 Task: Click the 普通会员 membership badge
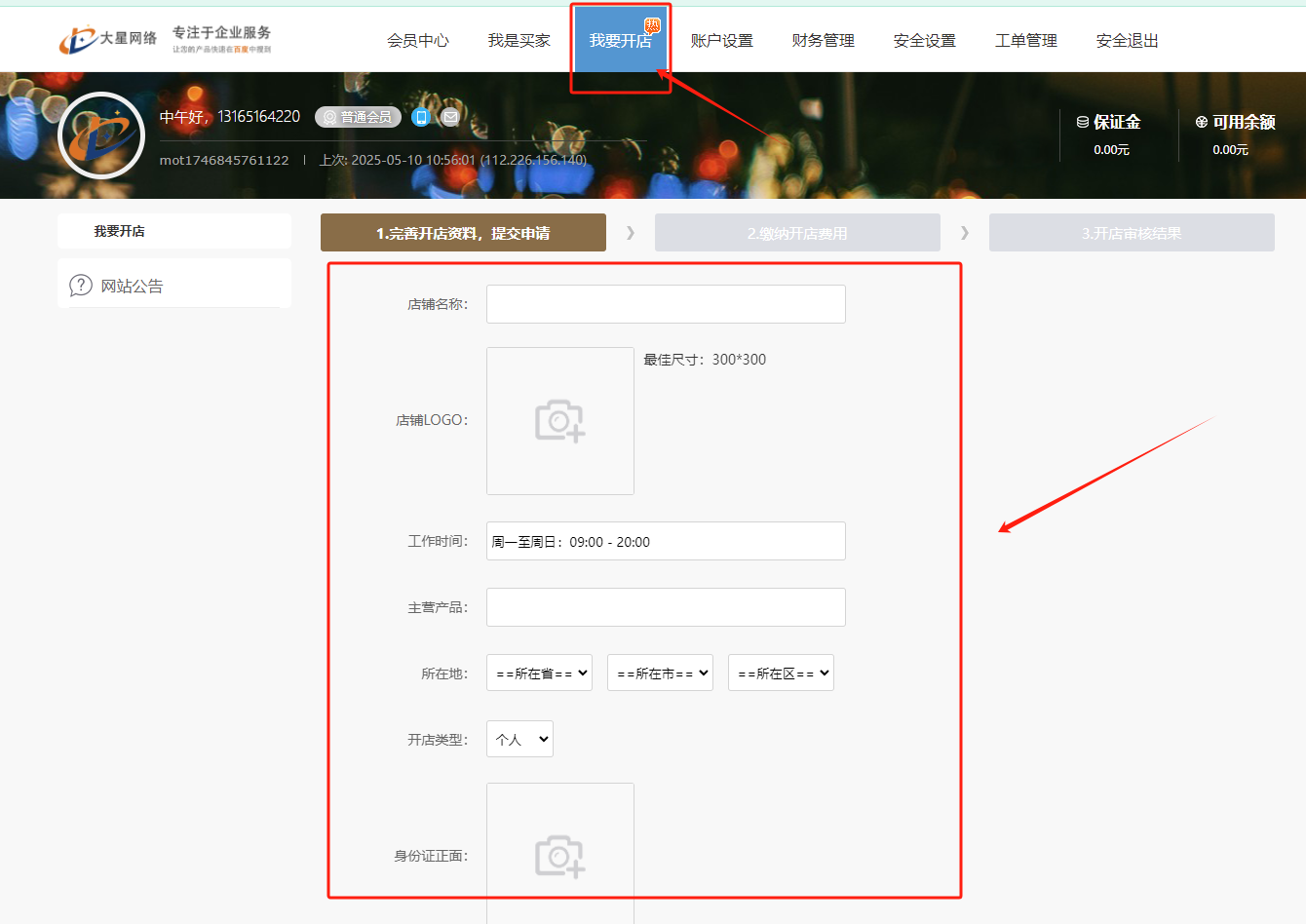pyautogui.click(x=359, y=117)
